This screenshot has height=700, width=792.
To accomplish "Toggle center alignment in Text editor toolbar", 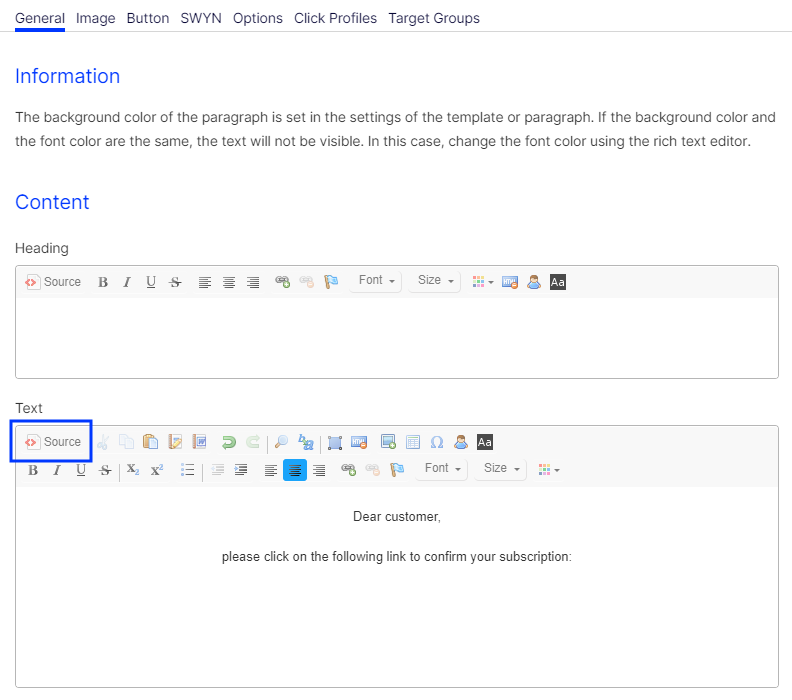I will pyautogui.click(x=295, y=470).
